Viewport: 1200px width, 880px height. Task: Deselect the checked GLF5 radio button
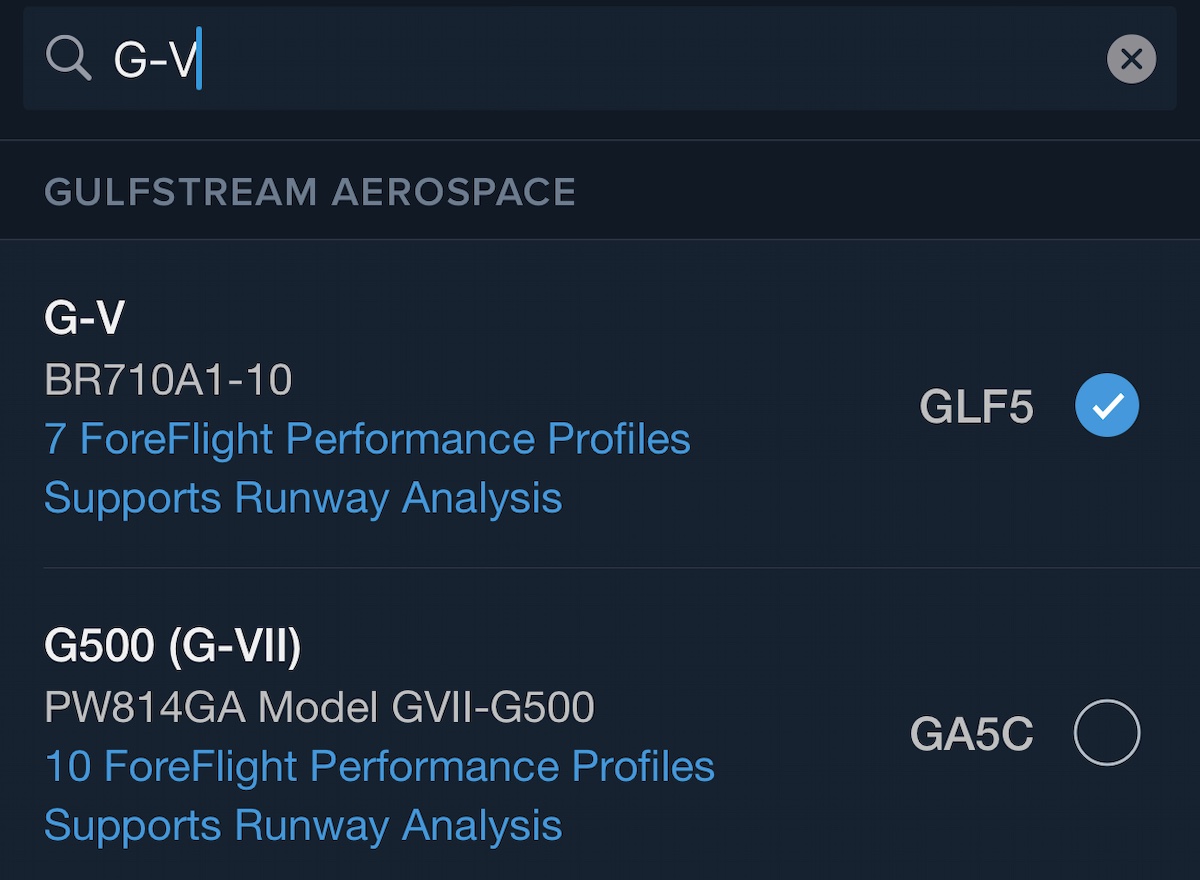[1107, 405]
